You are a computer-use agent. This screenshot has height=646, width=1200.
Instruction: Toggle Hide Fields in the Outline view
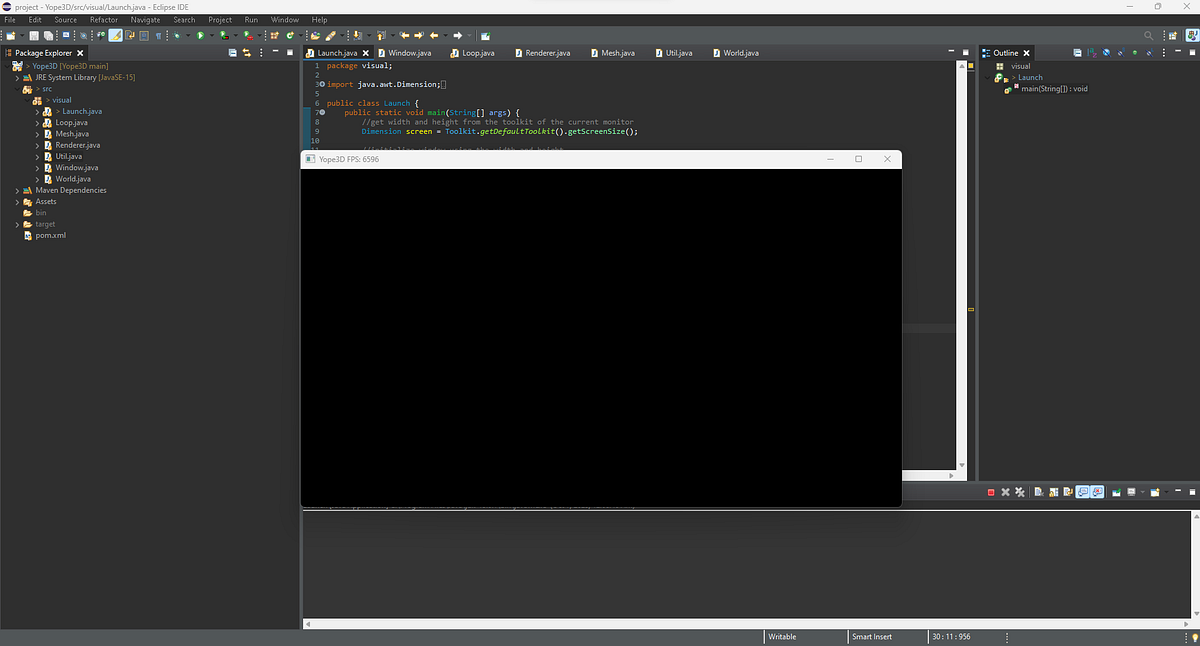pos(1105,52)
